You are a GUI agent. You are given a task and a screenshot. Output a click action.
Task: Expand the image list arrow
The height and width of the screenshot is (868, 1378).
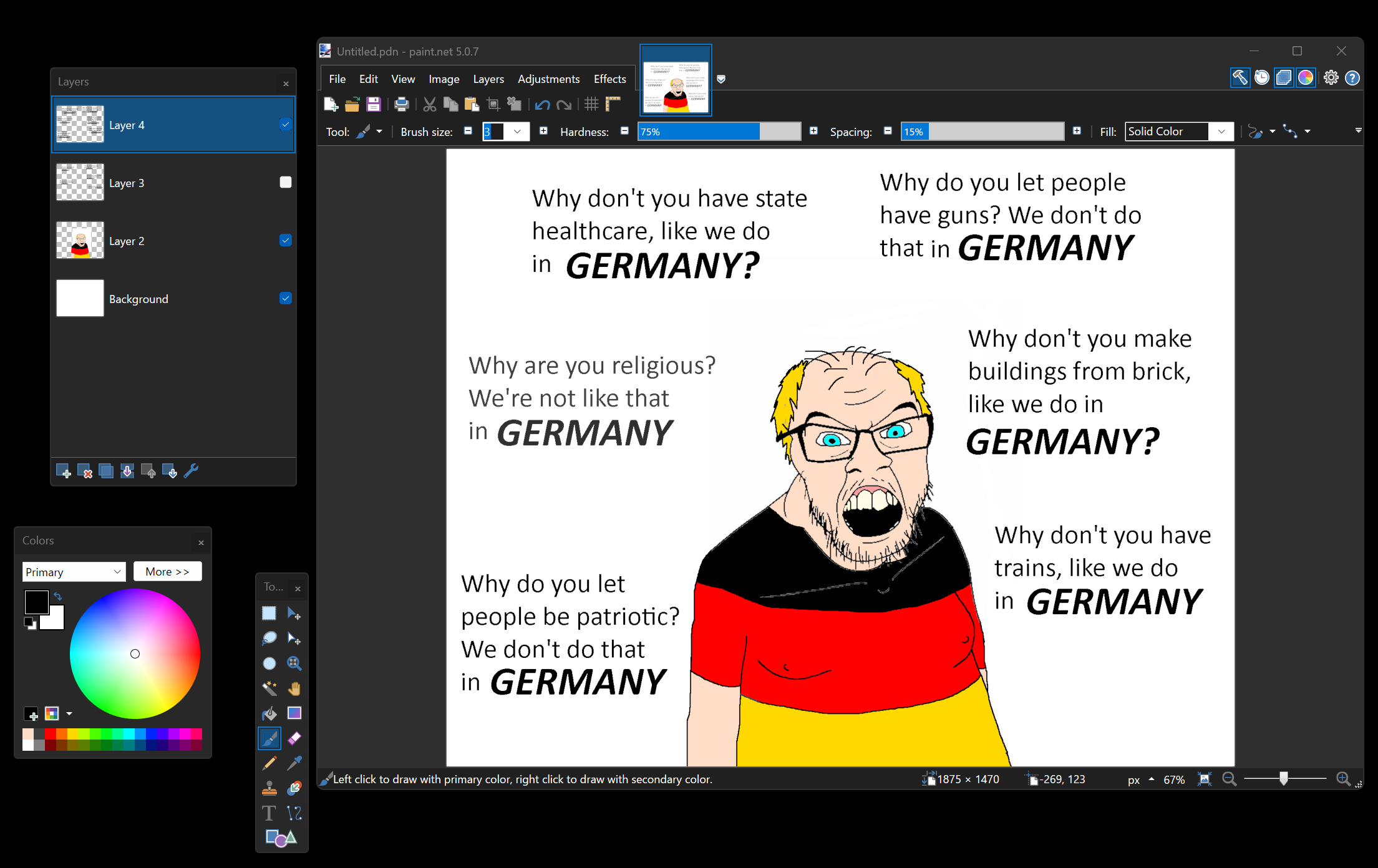click(721, 79)
